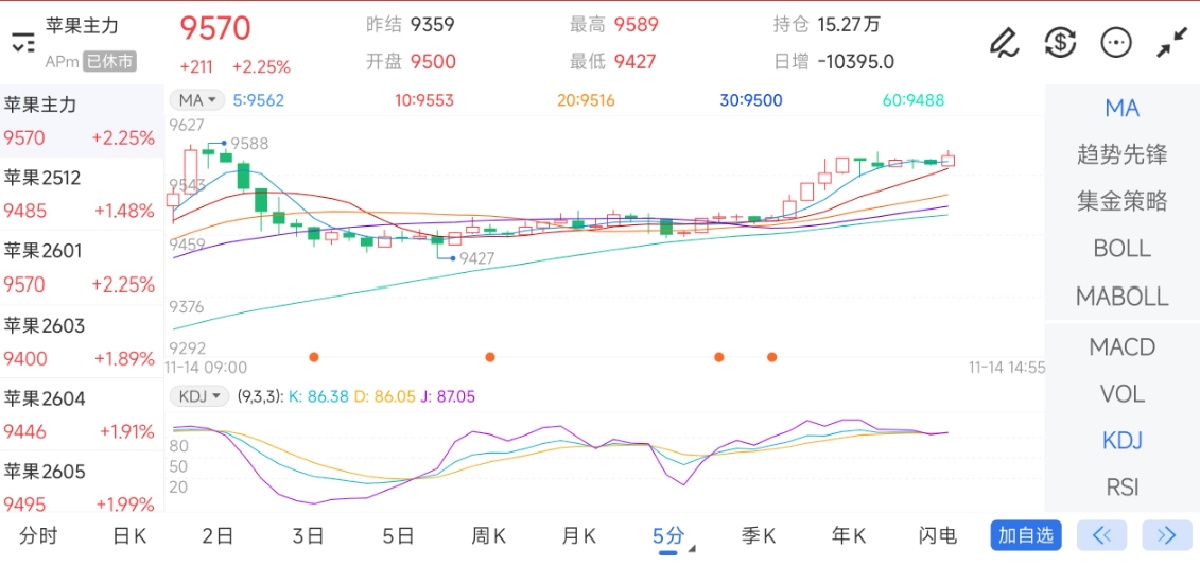Collapse chart from fullscreen arrows icon
The height and width of the screenshot is (572, 1200).
pyautogui.click(x=1171, y=42)
